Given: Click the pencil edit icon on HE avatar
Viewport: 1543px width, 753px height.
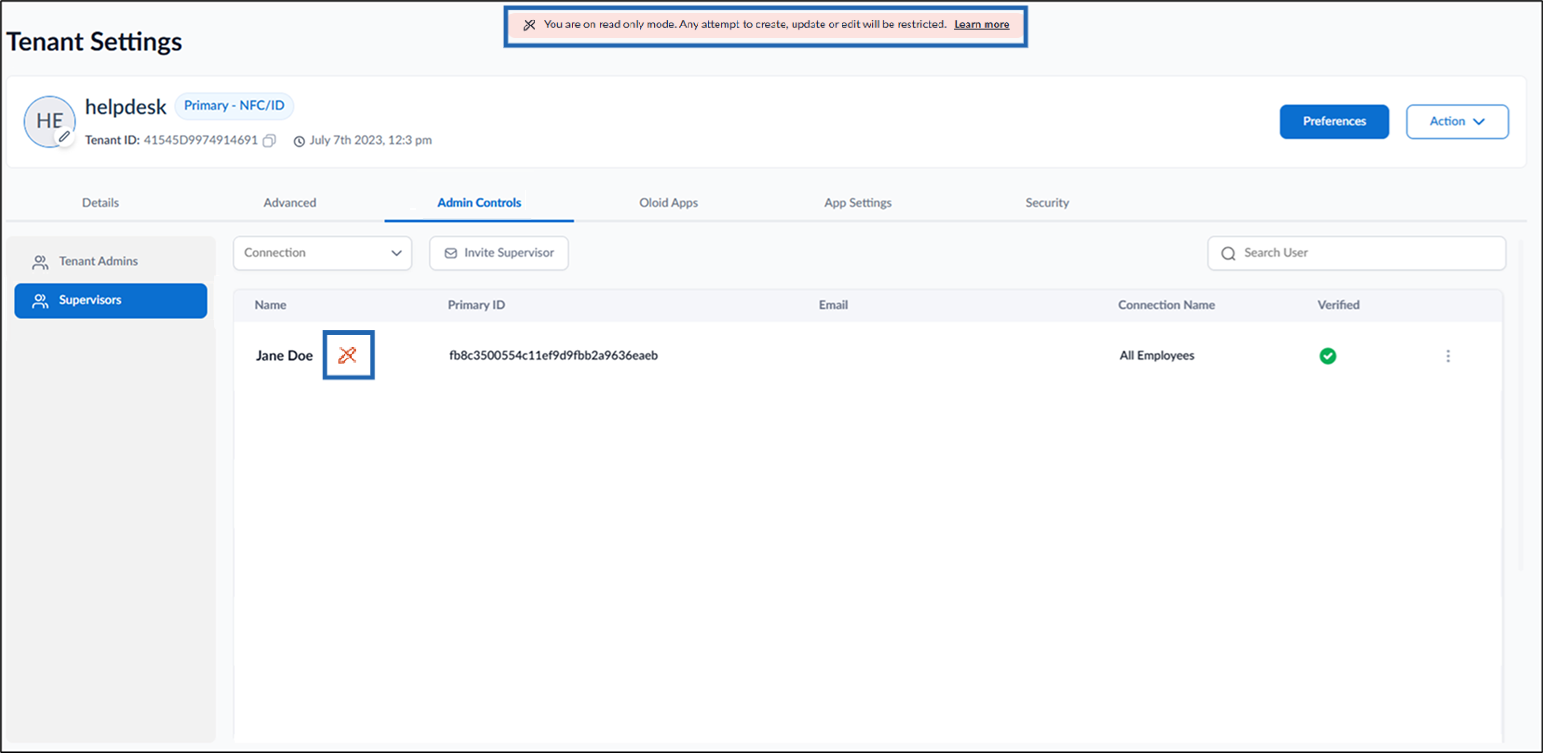Looking at the screenshot, I should (65, 137).
